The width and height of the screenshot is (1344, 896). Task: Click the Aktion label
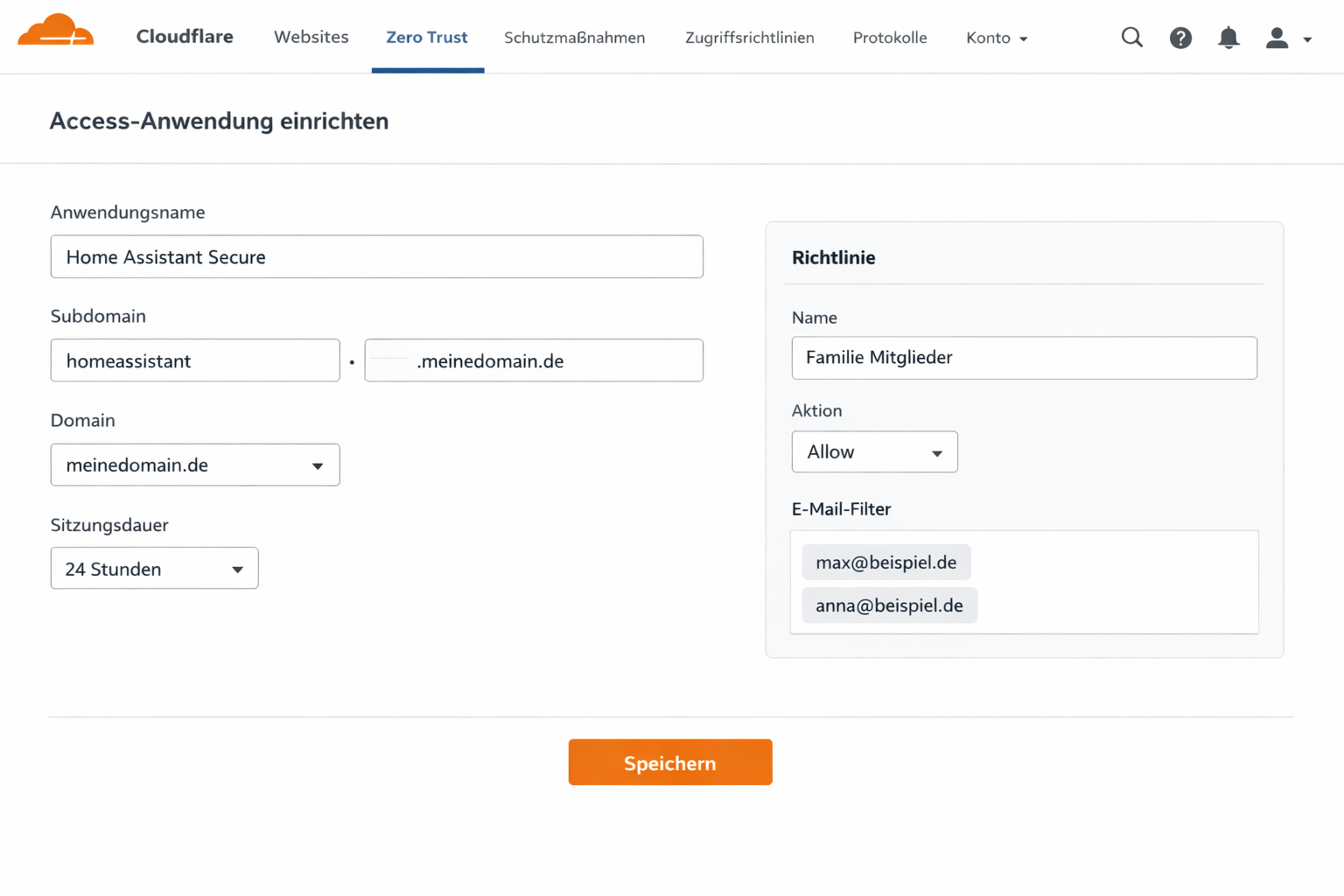(x=816, y=410)
